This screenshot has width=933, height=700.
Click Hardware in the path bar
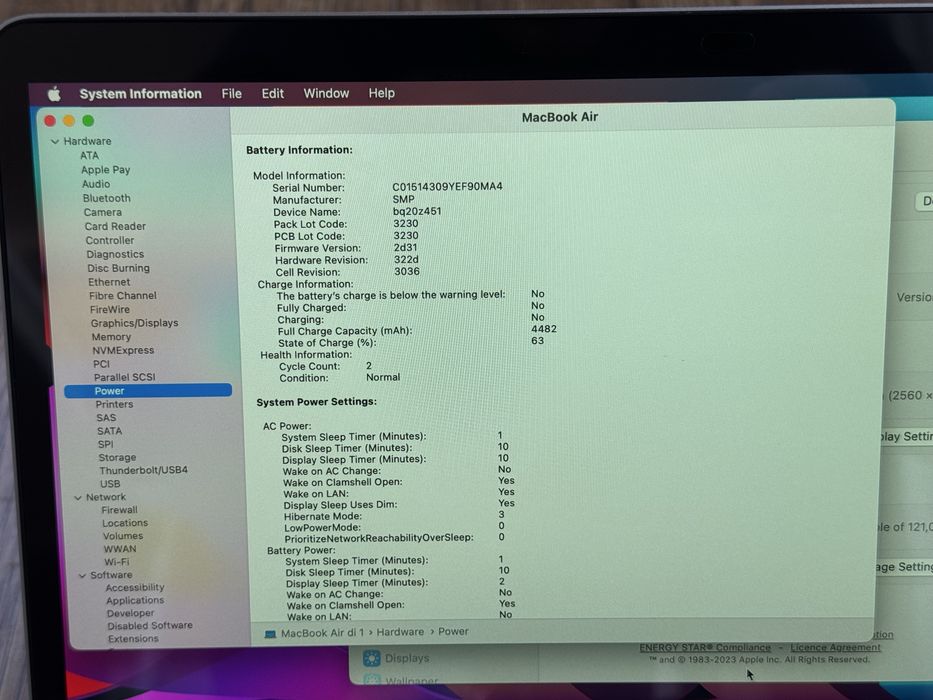point(400,632)
